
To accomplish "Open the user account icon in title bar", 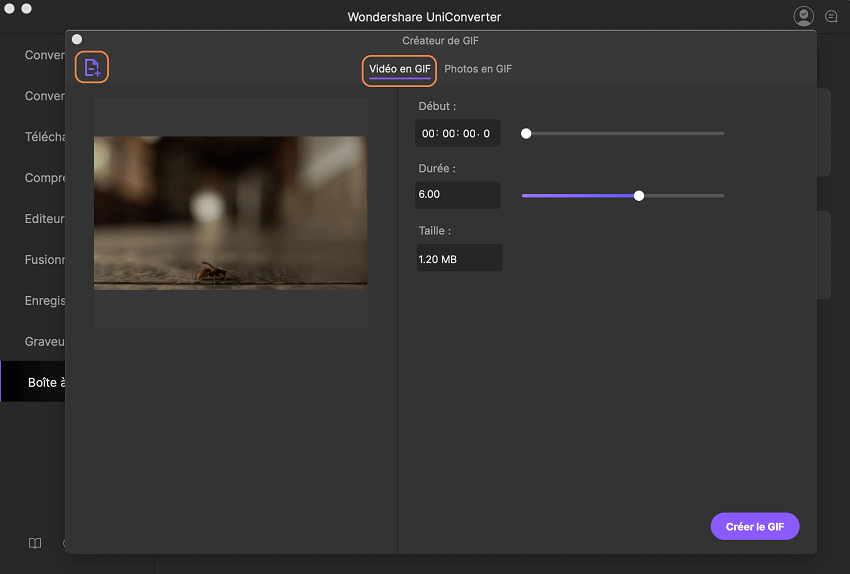I will coord(803,16).
